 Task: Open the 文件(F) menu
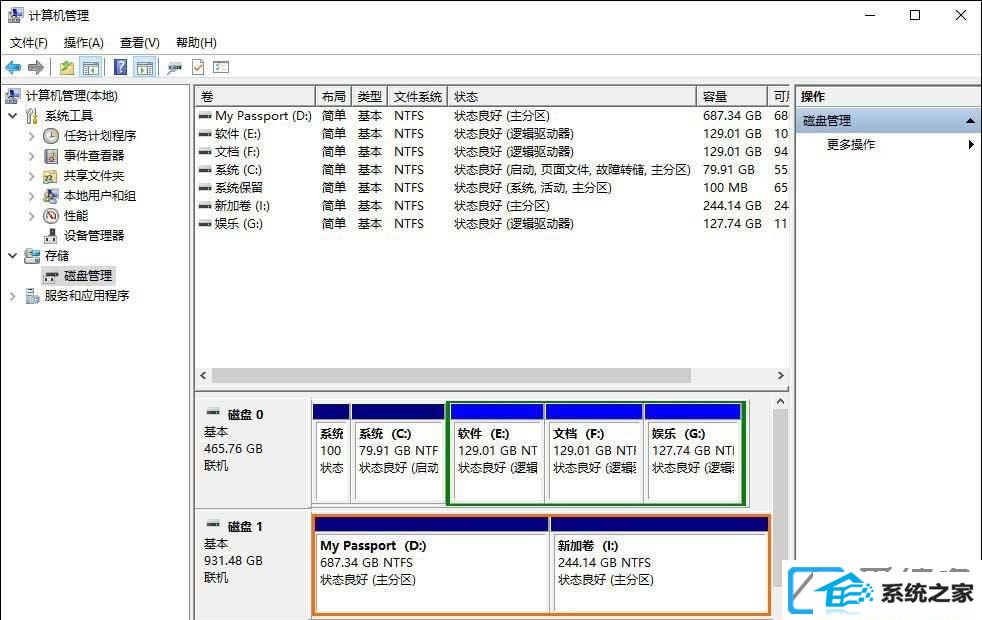click(29, 43)
